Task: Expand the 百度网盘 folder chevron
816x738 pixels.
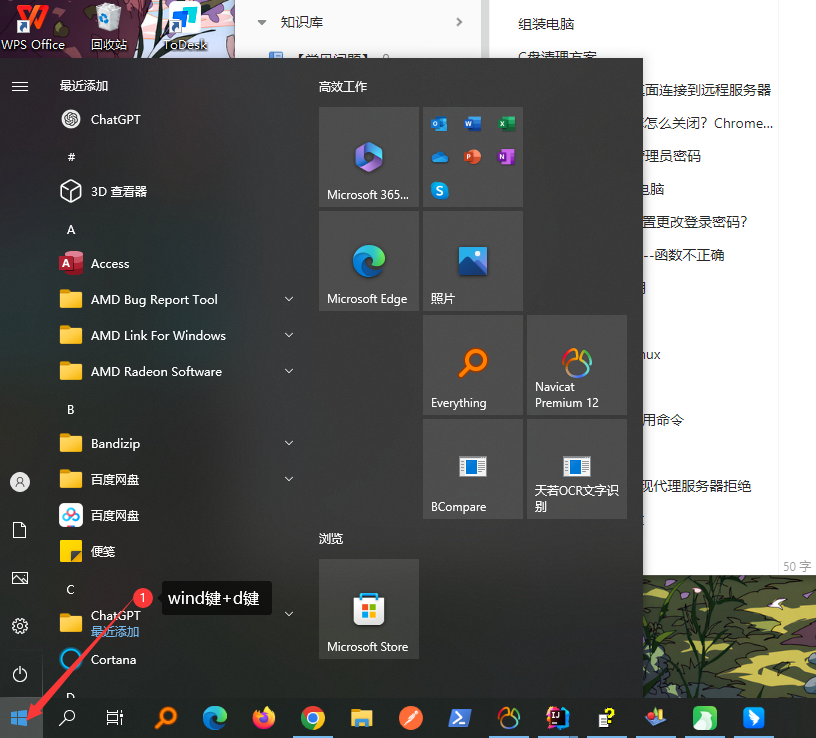Action: 289,479
